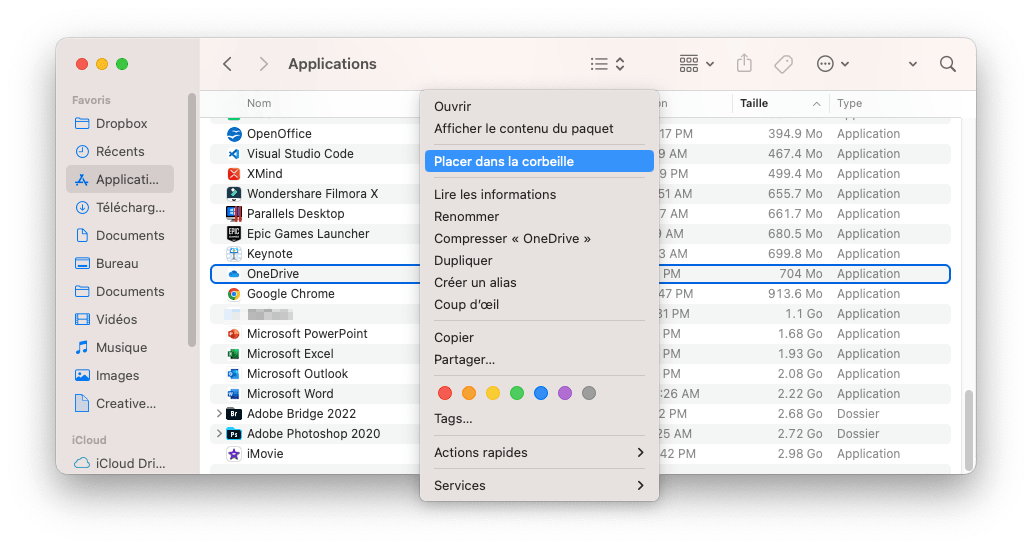Select the Microsoft Outlook row
Viewport: 1032px width, 548px height.
tap(580, 374)
